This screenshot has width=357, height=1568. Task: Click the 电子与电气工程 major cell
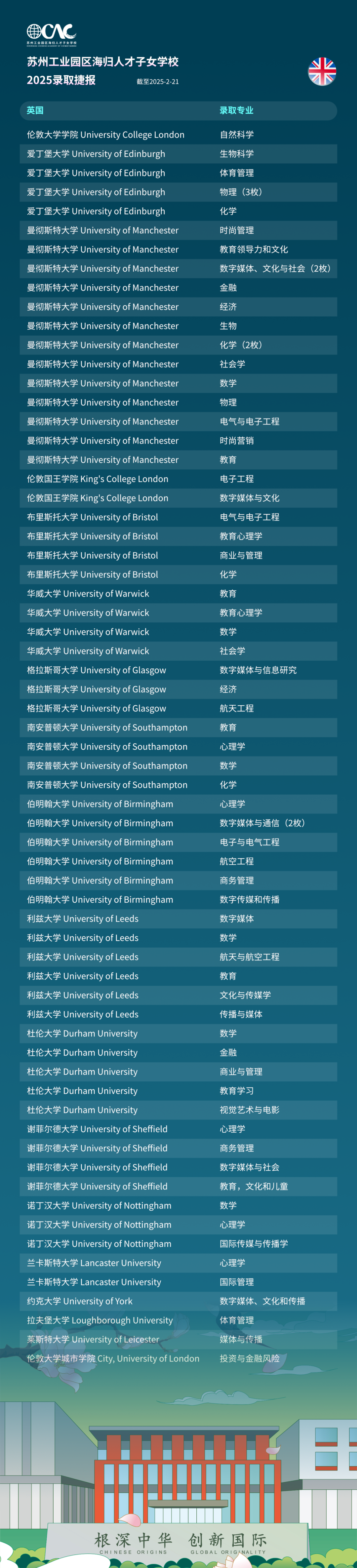pos(249,843)
